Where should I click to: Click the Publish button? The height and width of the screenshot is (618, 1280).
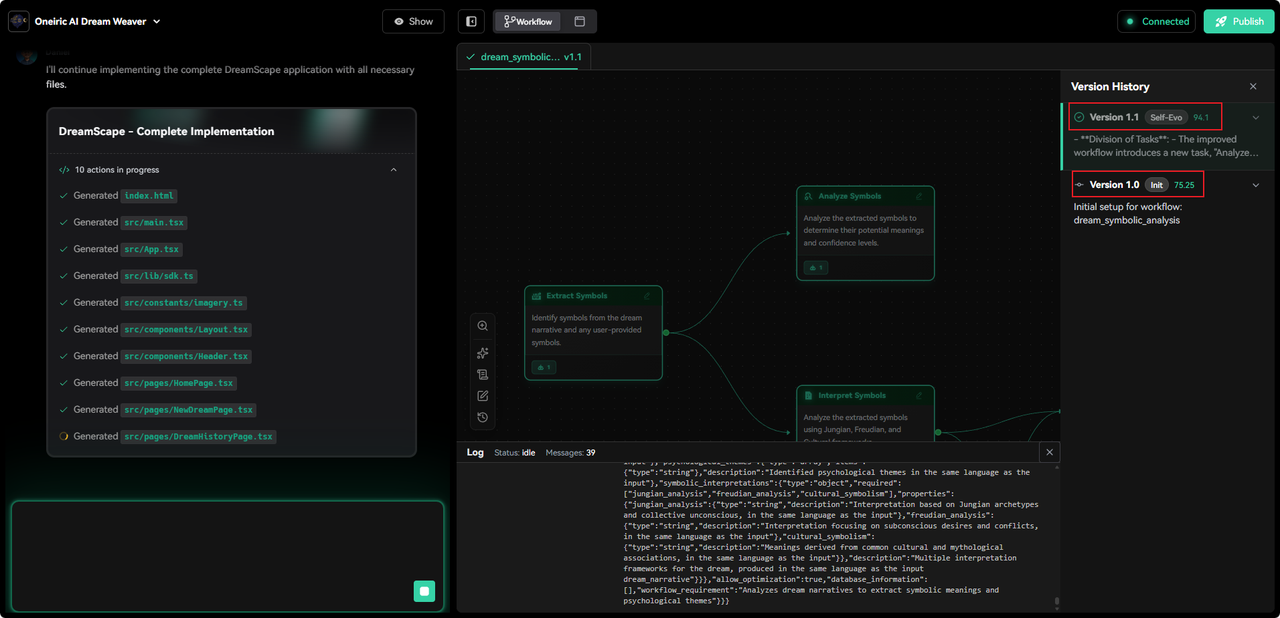(x=1238, y=21)
